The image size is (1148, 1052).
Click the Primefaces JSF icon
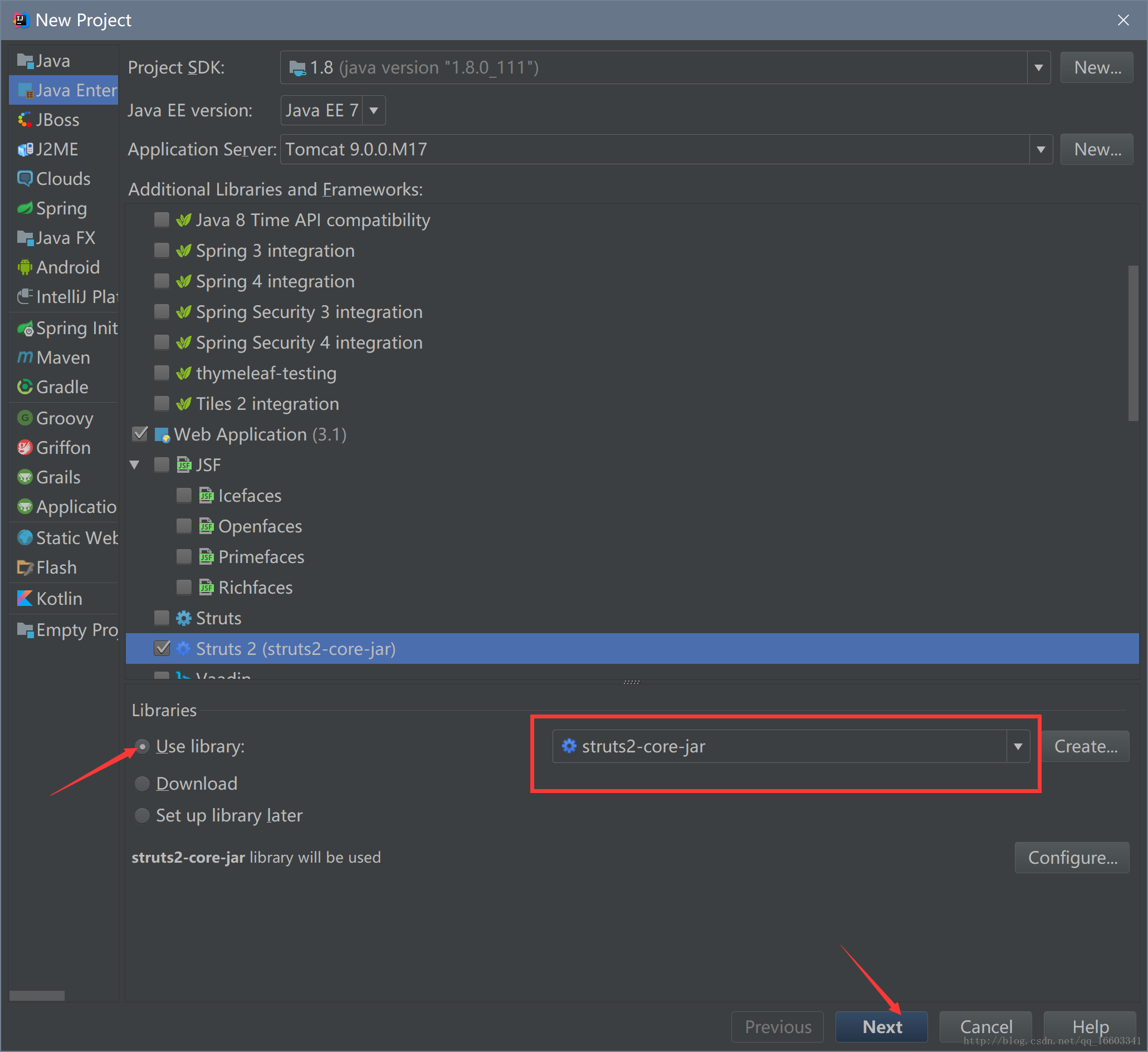coord(206,557)
